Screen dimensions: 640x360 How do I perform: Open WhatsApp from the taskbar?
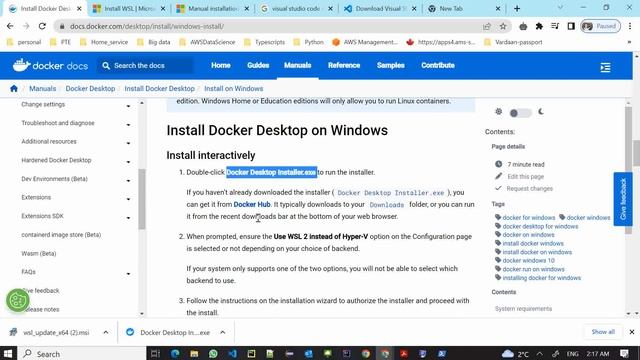[x=213, y=353]
